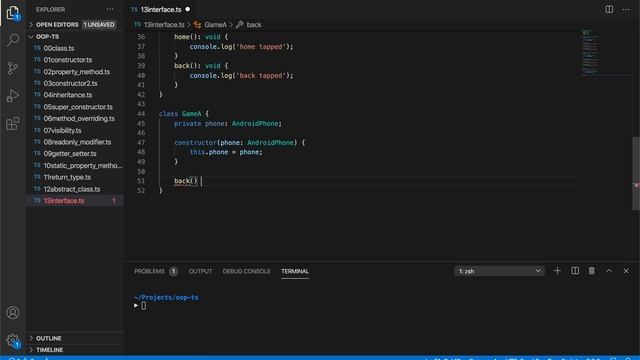The width and height of the screenshot is (640, 360).
Task: Open editor more actions ellipsis
Action: click(626, 9)
